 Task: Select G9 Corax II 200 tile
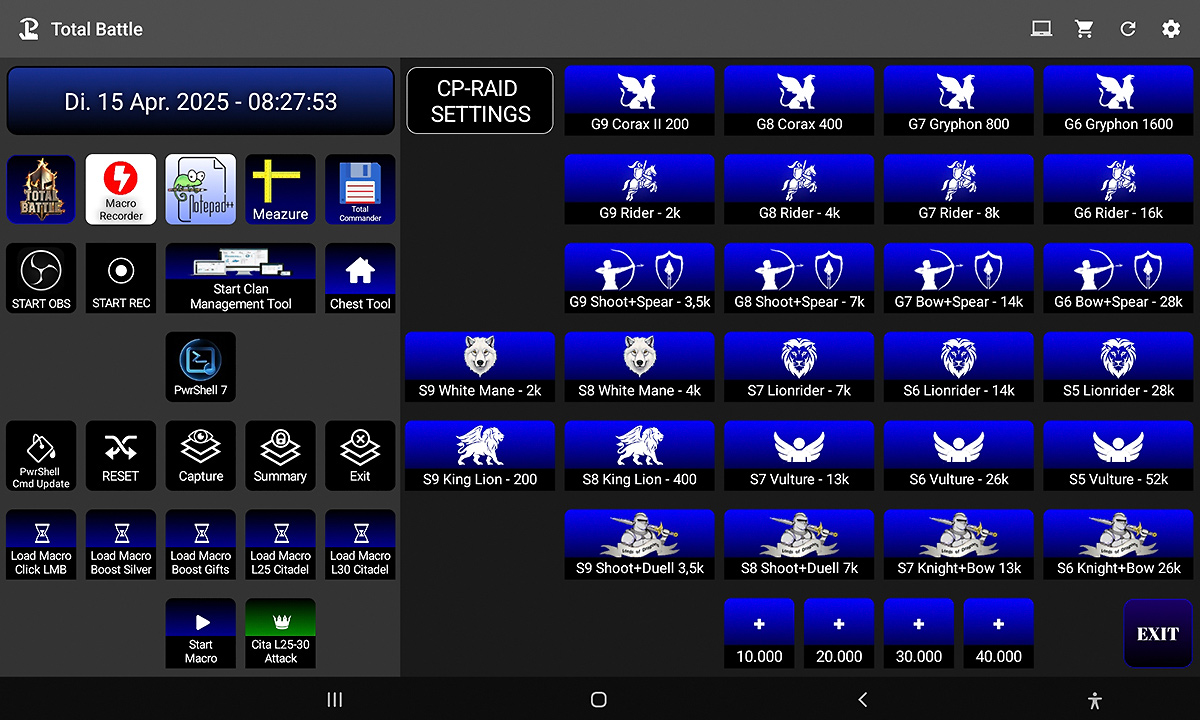click(x=640, y=101)
